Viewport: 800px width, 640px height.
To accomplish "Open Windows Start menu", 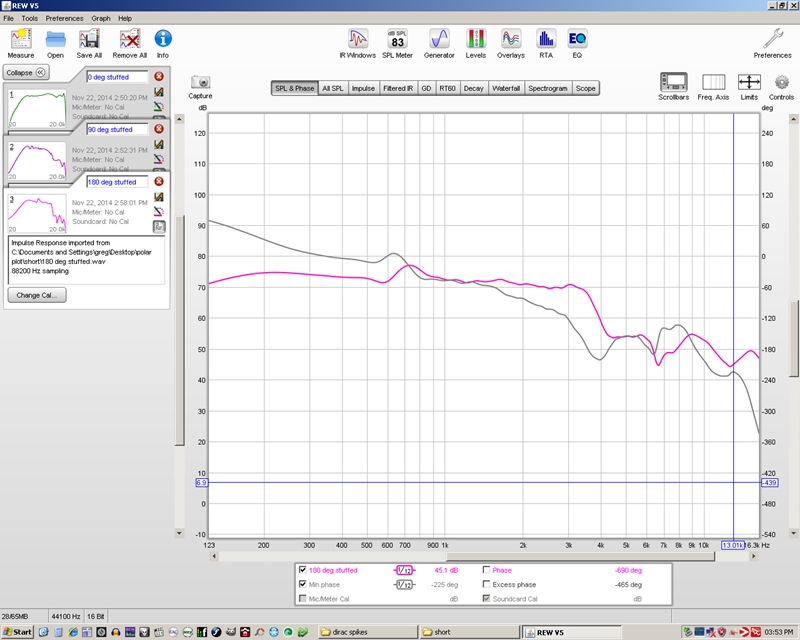I will coord(17,632).
